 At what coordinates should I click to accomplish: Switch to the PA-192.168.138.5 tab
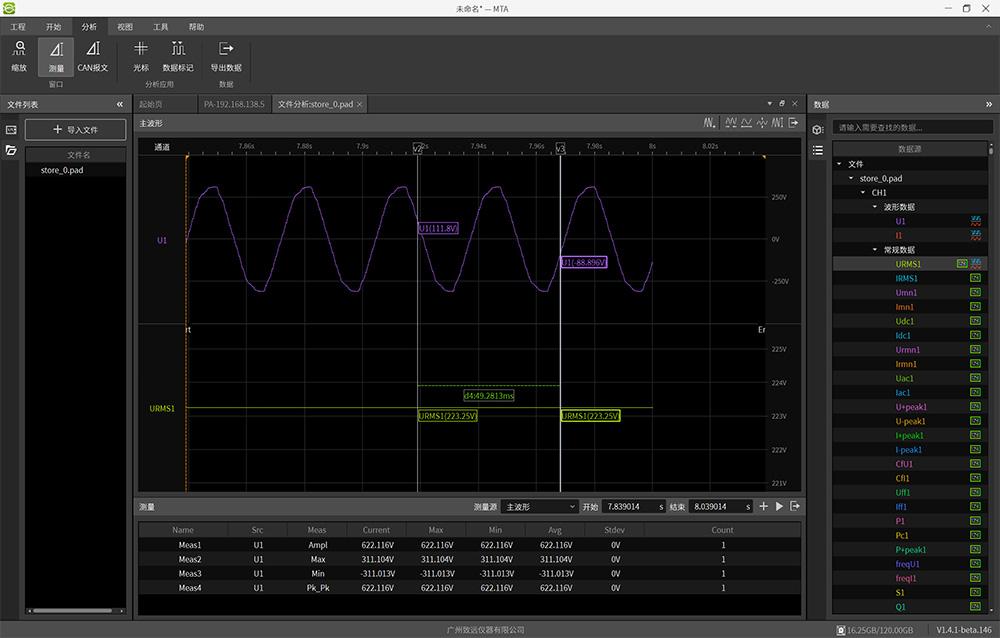click(x=234, y=104)
